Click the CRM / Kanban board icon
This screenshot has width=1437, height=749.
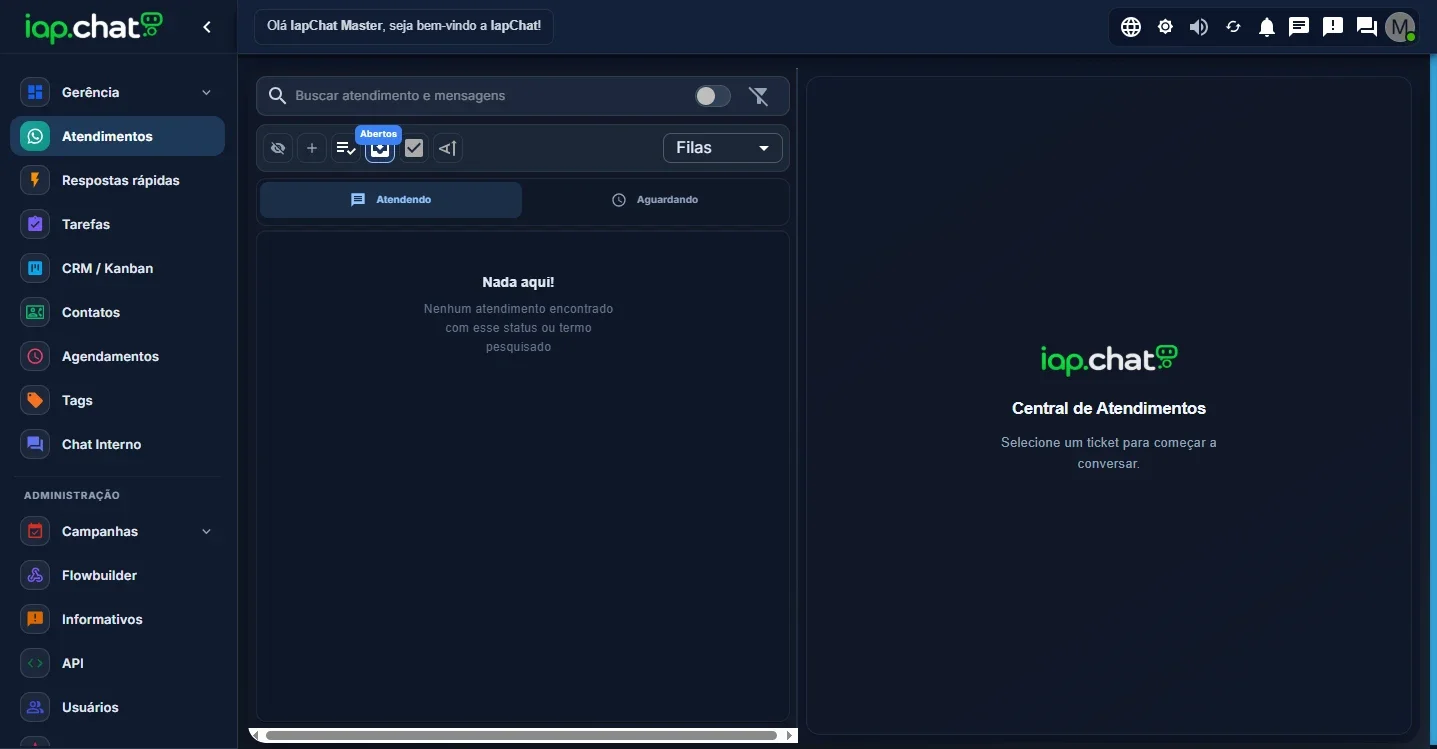point(35,268)
